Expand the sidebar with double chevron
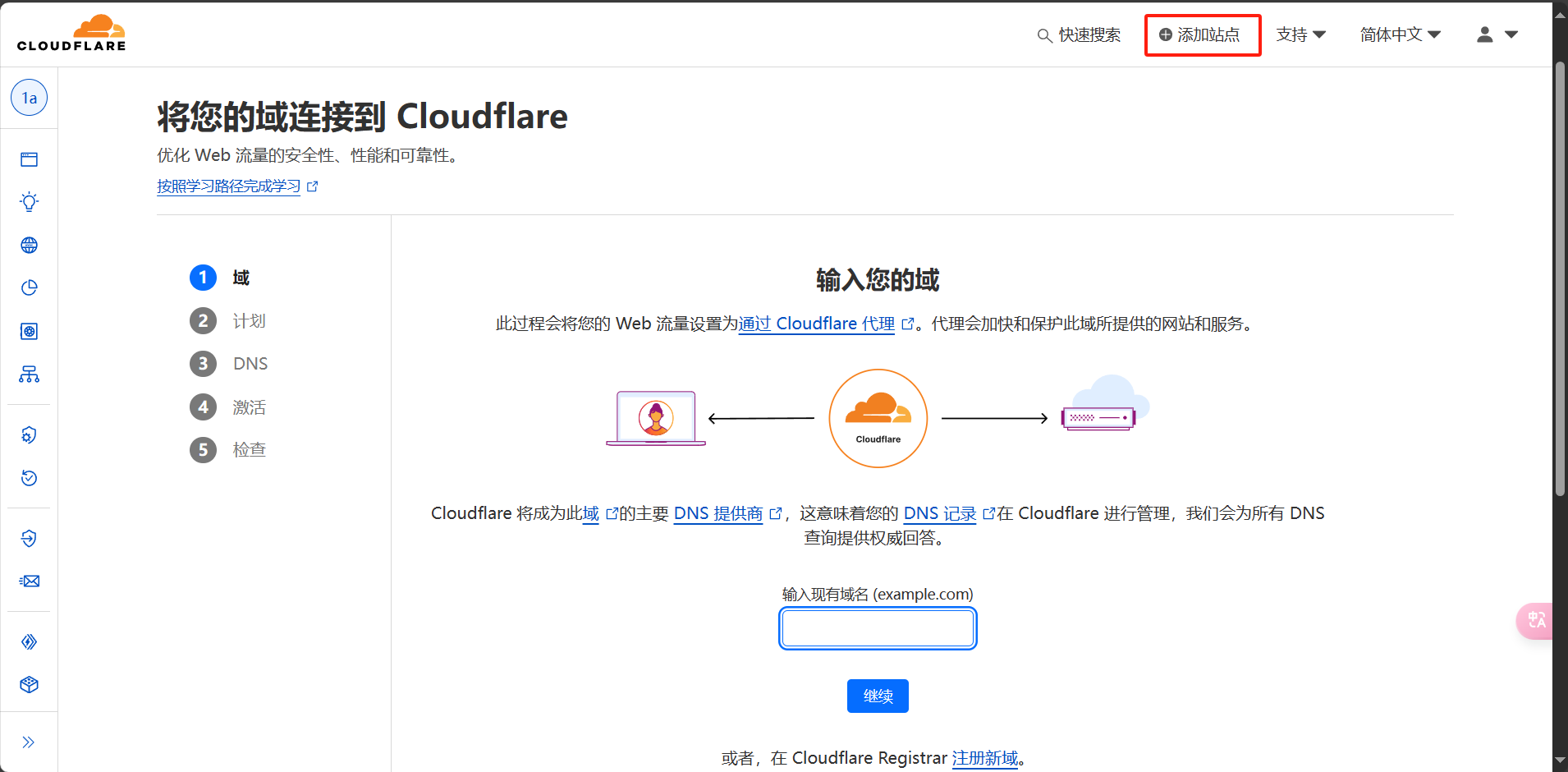 coord(29,742)
